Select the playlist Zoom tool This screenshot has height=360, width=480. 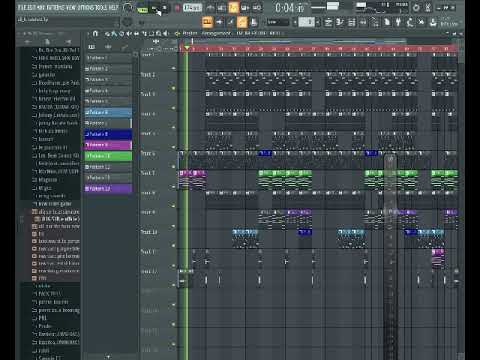159,34
